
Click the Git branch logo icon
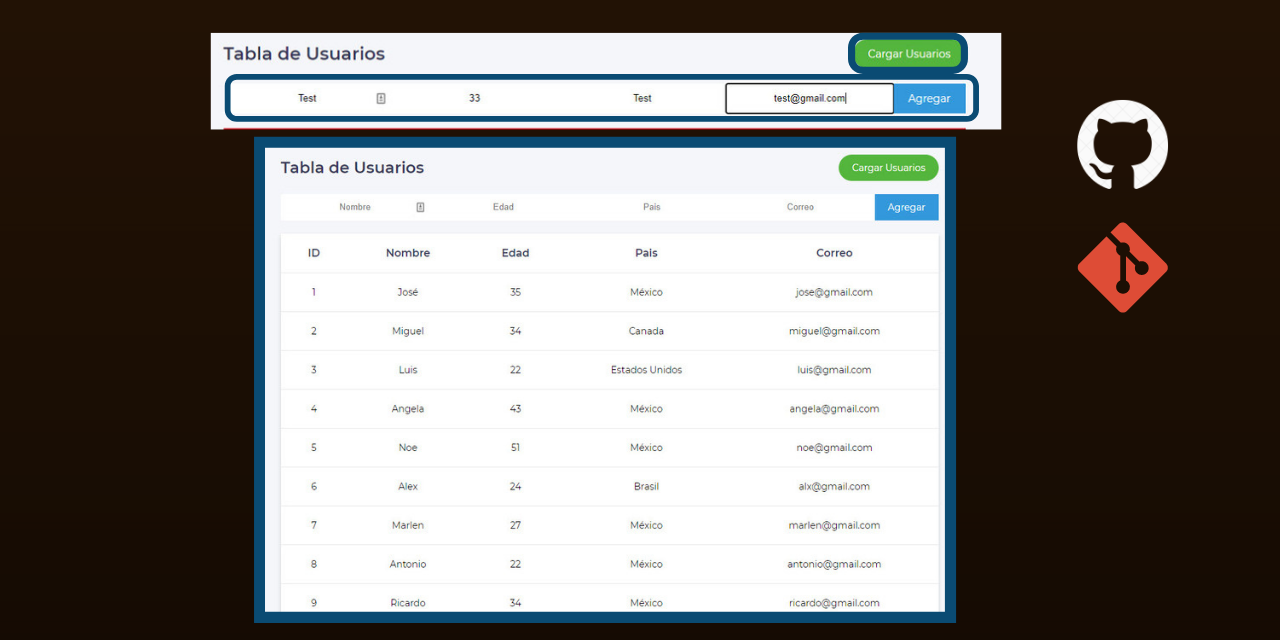click(x=1122, y=265)
